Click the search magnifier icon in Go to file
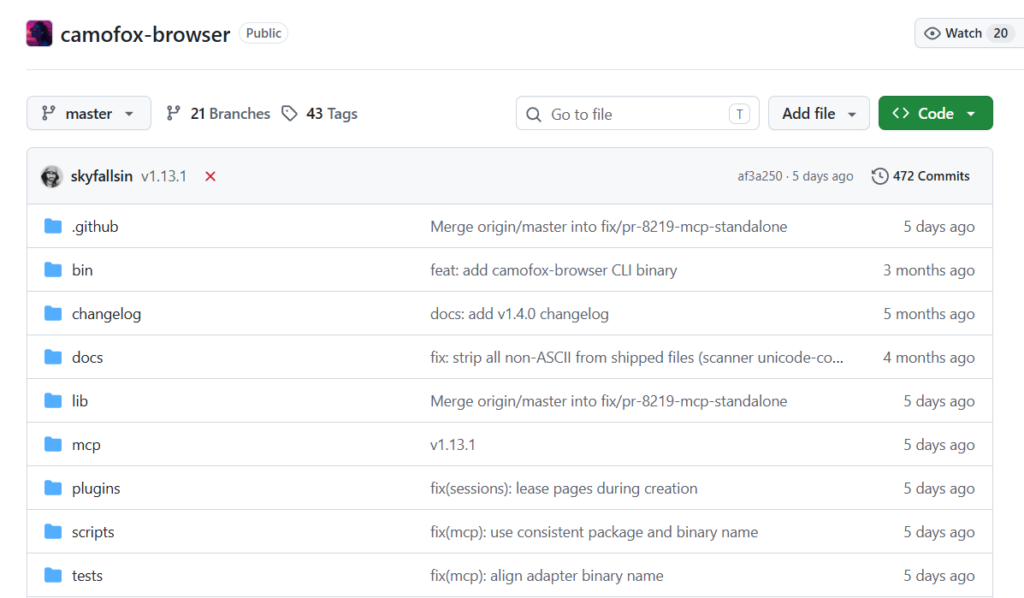The height and width of the screenshot is (598, 1024). pos(534,114)
